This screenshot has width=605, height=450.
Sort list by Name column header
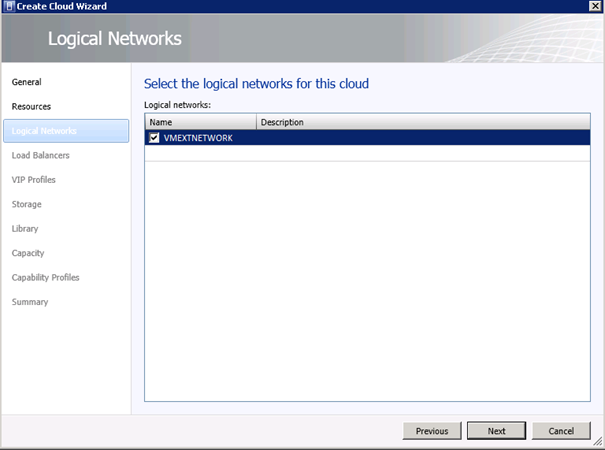(201, 122)
